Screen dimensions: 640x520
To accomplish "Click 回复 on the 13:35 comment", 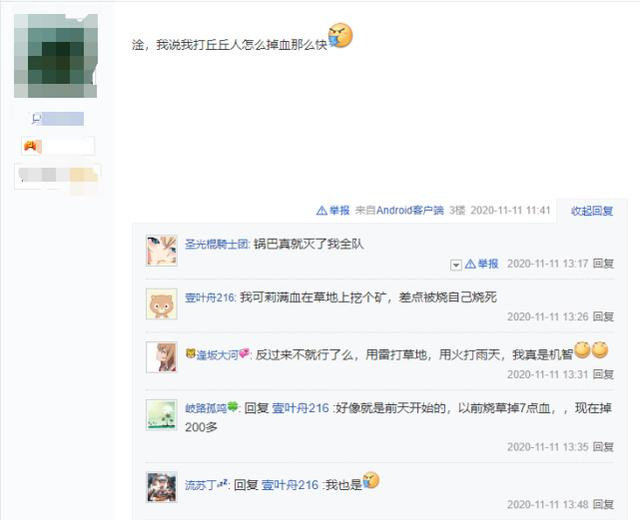I will [603, 447].
